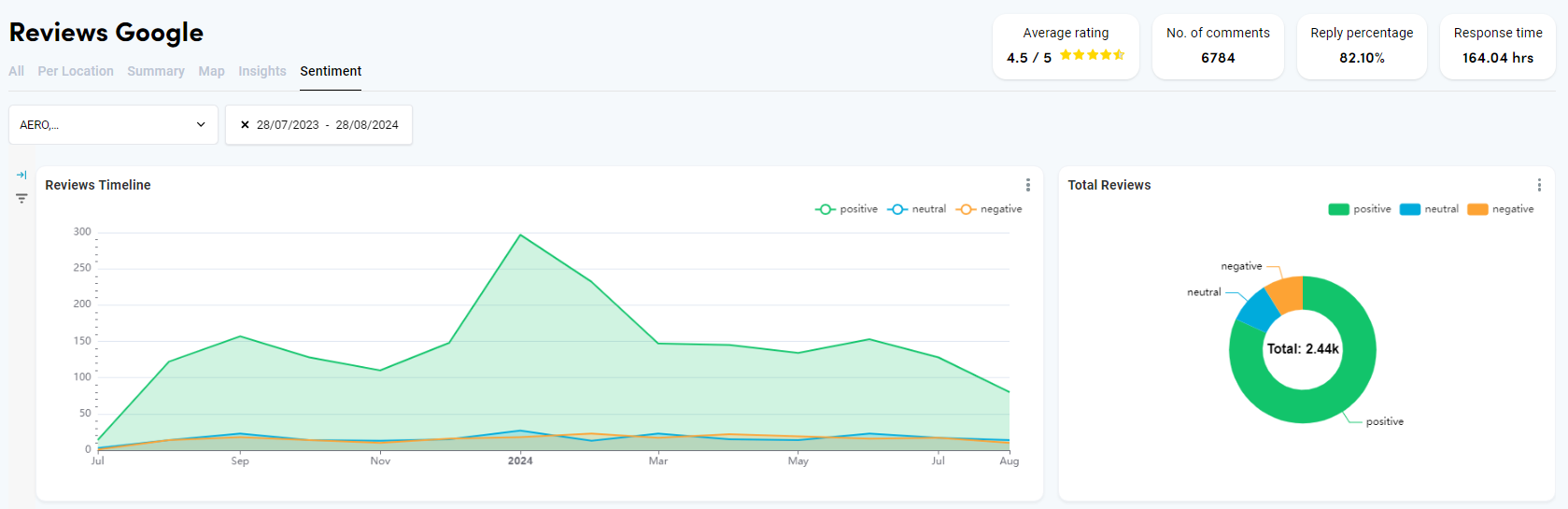Toggle negative in Total Reviews legend

pyautogui.click(x=1501, y=209)
